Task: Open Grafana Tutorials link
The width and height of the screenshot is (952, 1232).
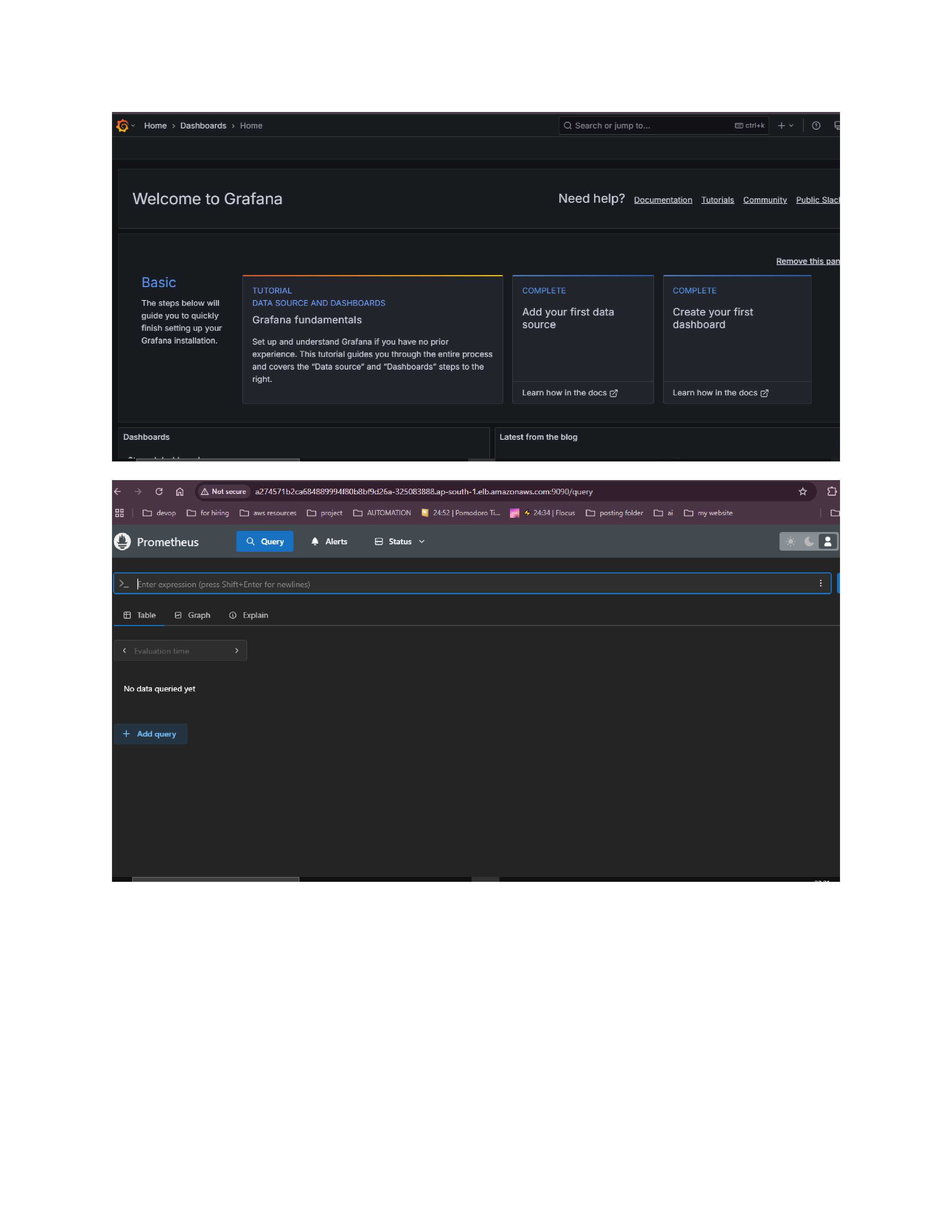Action: pos(718,200)
